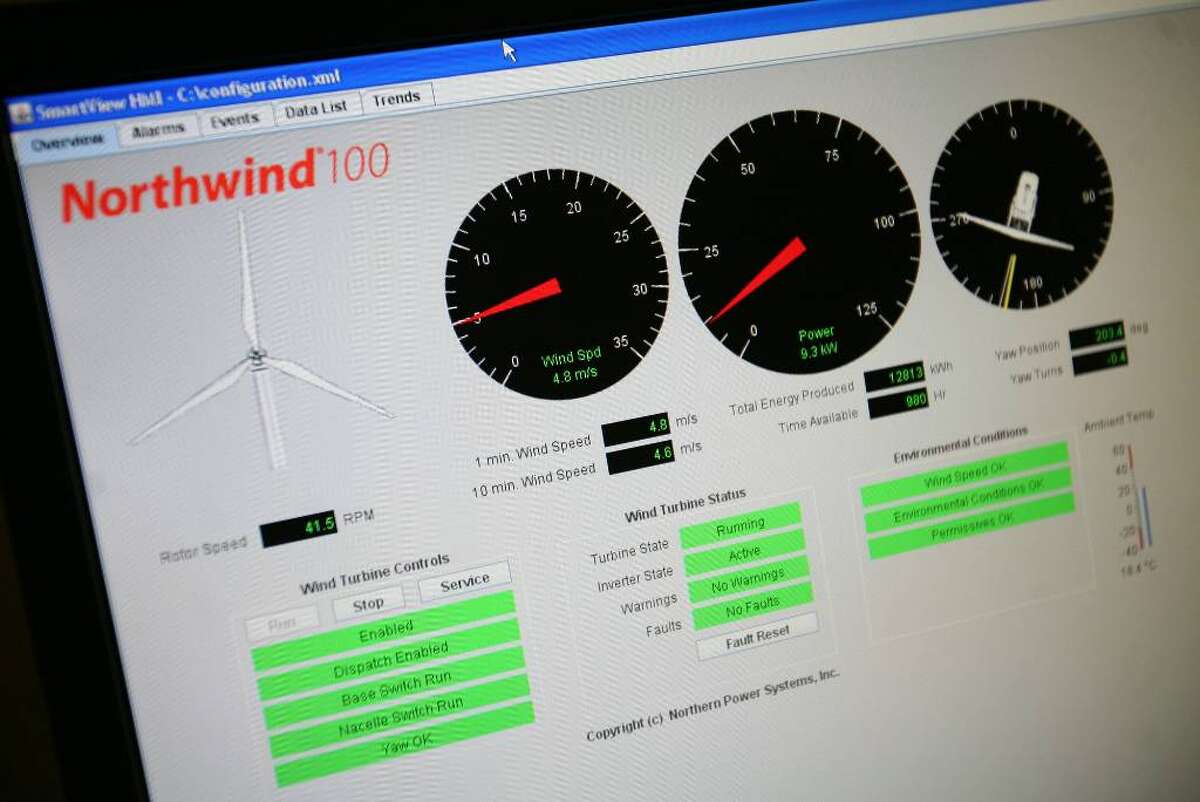The height and width of the screenshot is (802, 1200).
Task: Open the Trends tab
Action: [397, 97]
